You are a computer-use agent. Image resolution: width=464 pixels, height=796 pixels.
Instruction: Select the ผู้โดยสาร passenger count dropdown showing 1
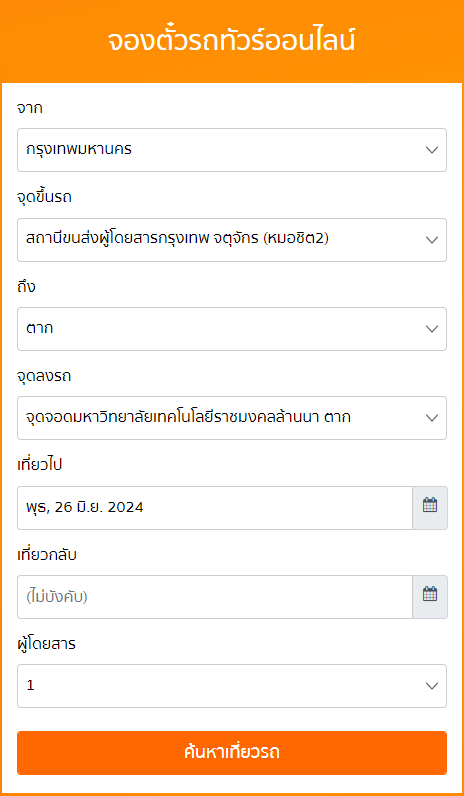(x=232, y=686)
